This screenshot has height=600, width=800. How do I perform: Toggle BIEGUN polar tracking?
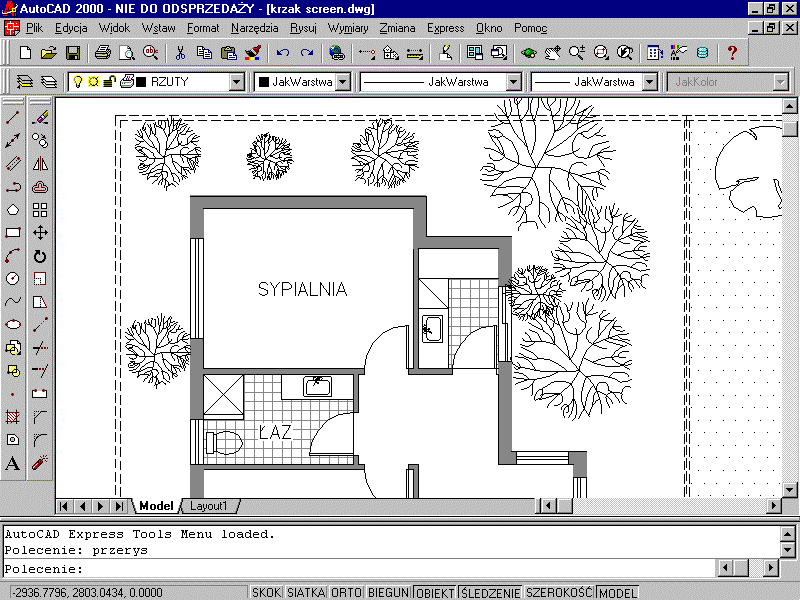click(388, 592)
